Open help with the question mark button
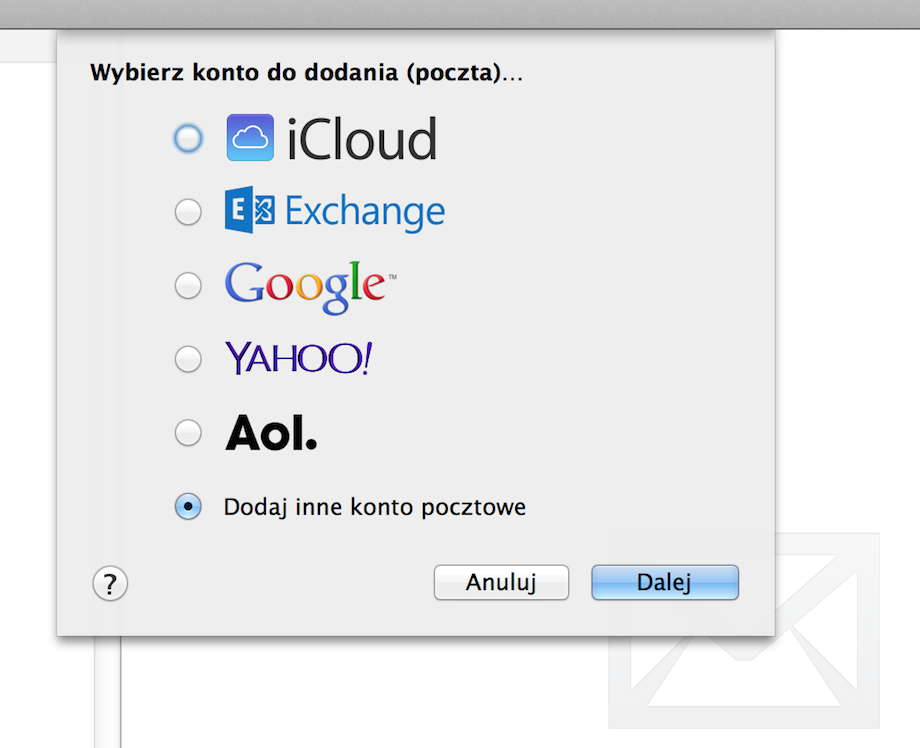This screenshot has width=920, height=748. coord(110,583)
